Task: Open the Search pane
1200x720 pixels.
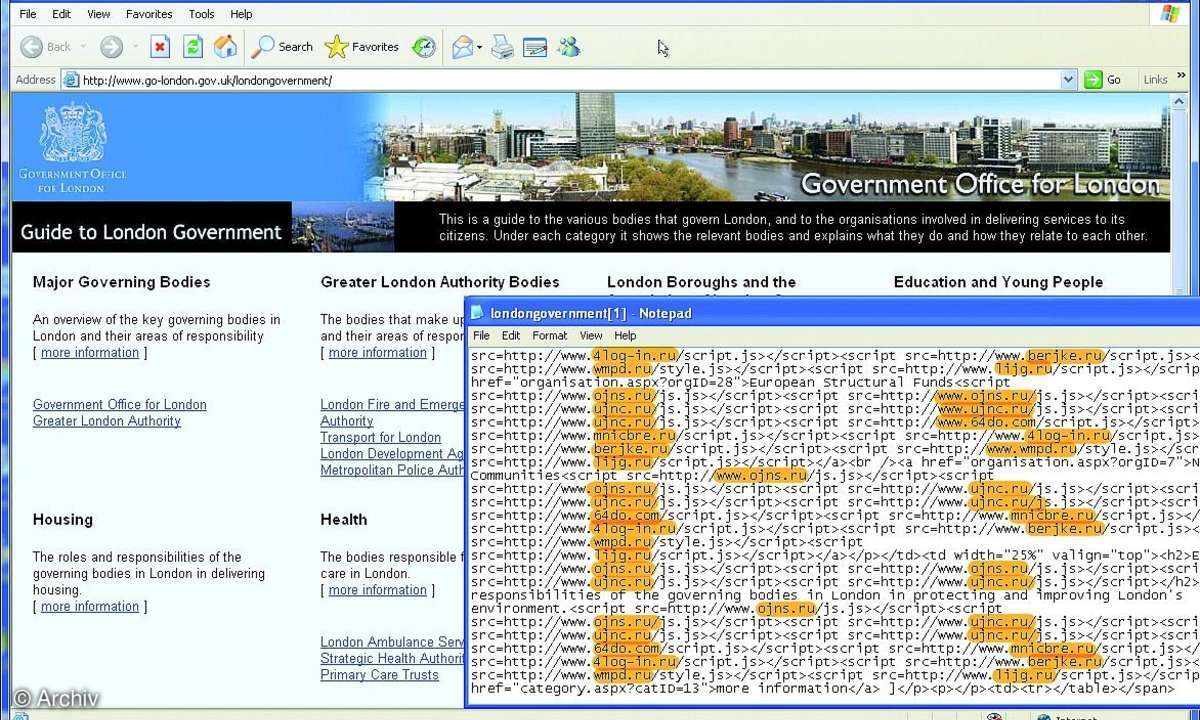Action: 282,47
